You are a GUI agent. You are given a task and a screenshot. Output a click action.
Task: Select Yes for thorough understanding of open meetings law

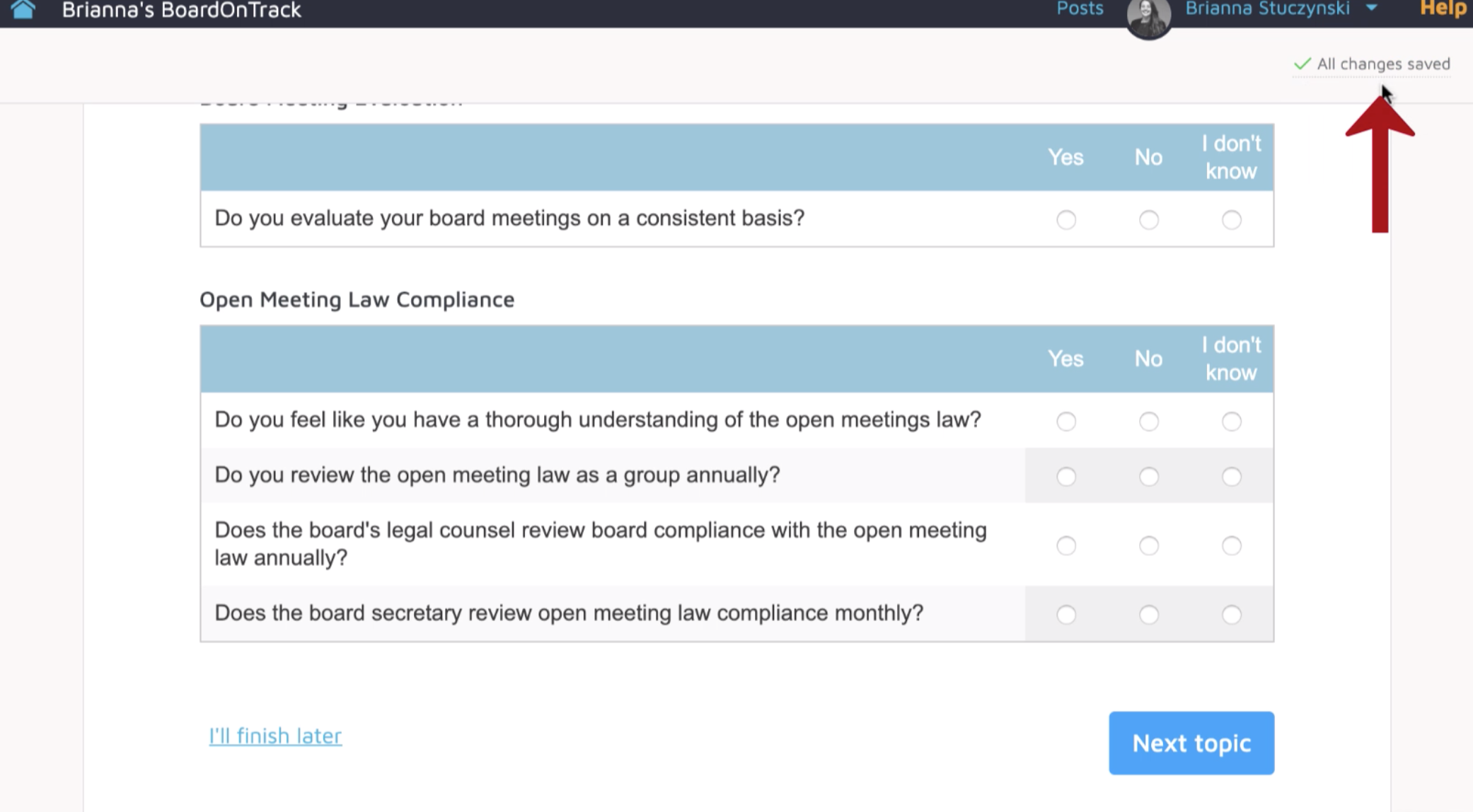(x=1066, y=422)
